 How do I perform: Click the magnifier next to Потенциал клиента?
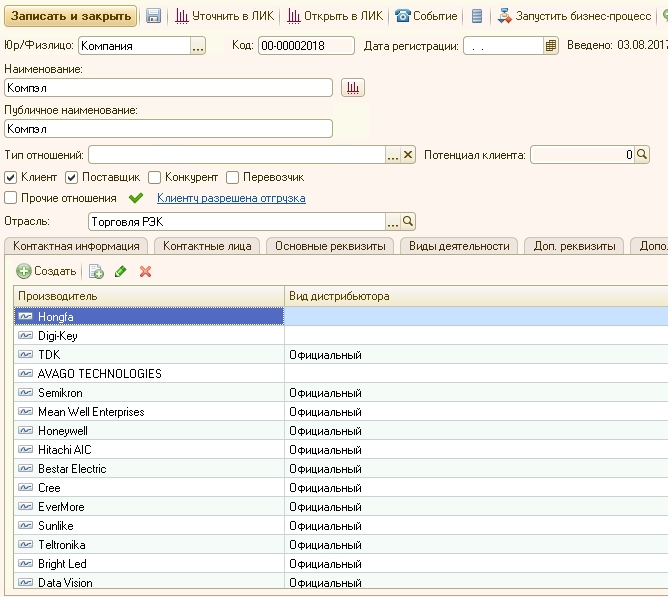[x=642, y=155]
